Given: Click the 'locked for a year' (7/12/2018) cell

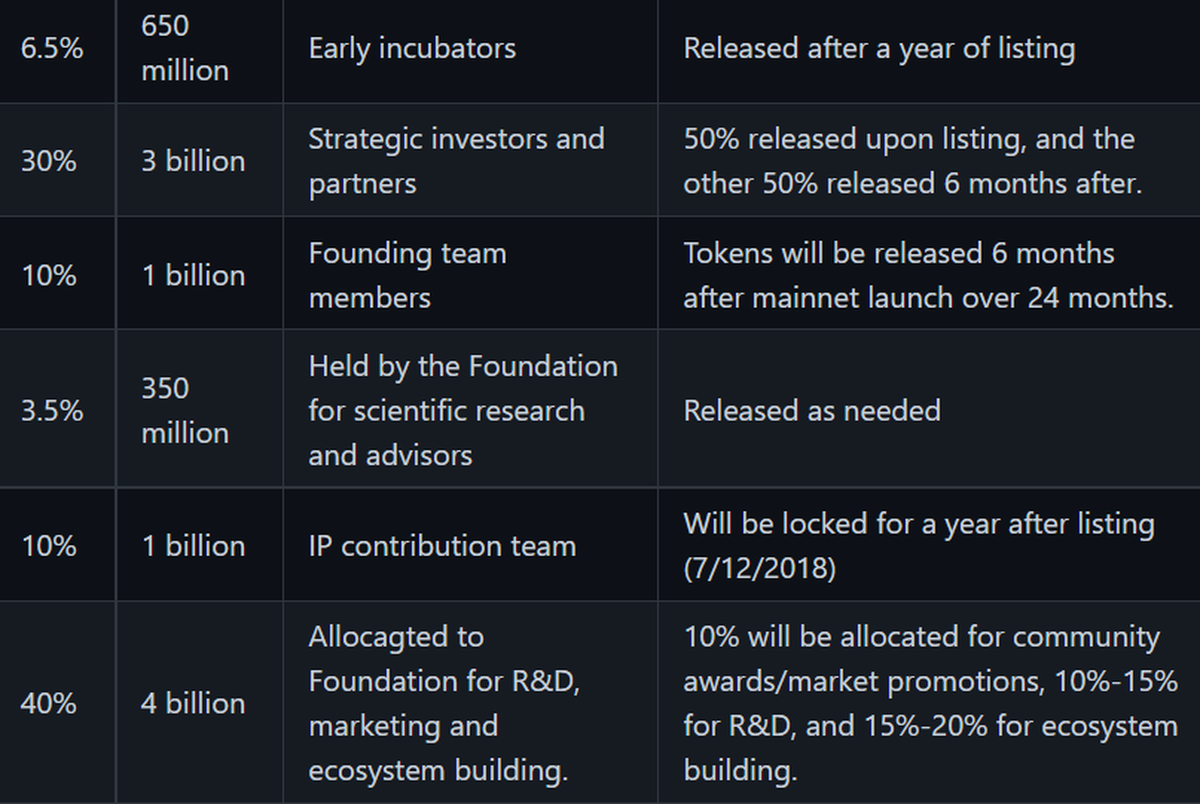Looking at the screenshot, I should tap(918, 546).
